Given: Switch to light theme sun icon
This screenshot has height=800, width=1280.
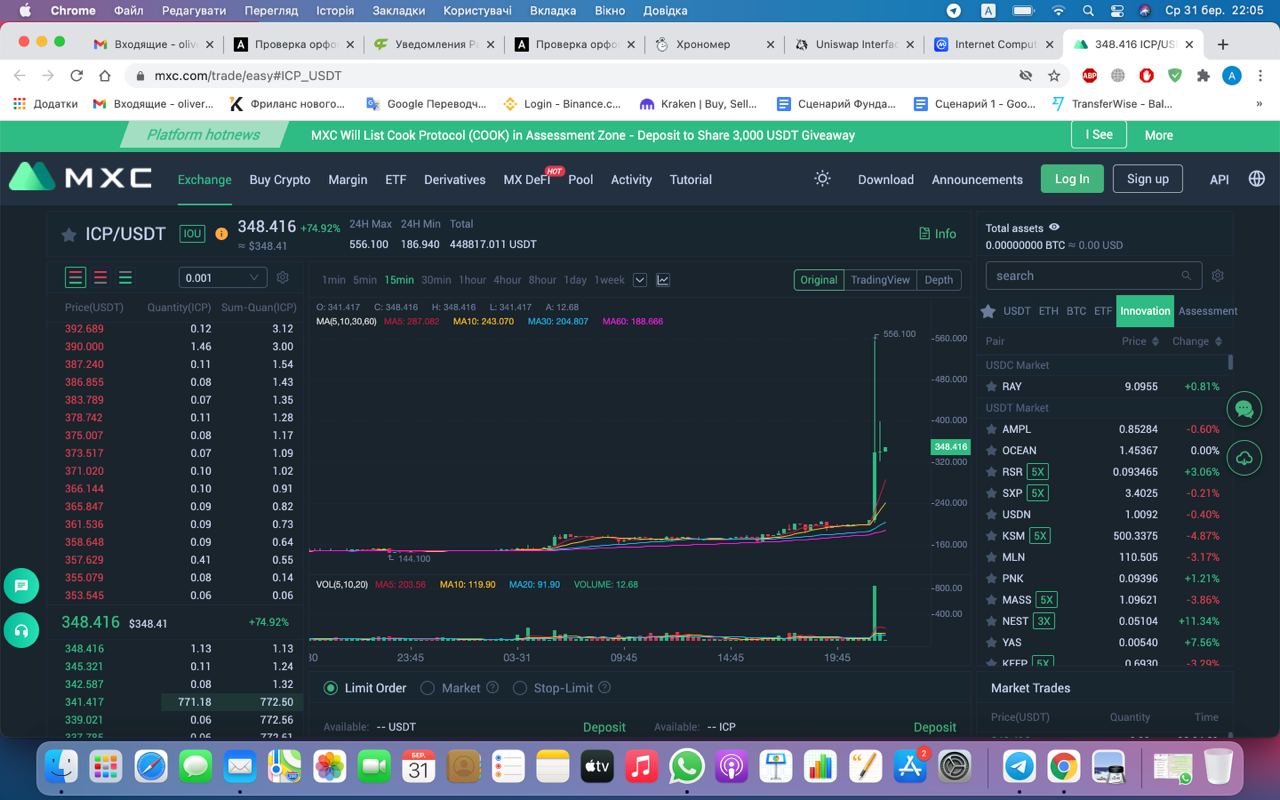Looking at the screenshot, I should point(822,178).
